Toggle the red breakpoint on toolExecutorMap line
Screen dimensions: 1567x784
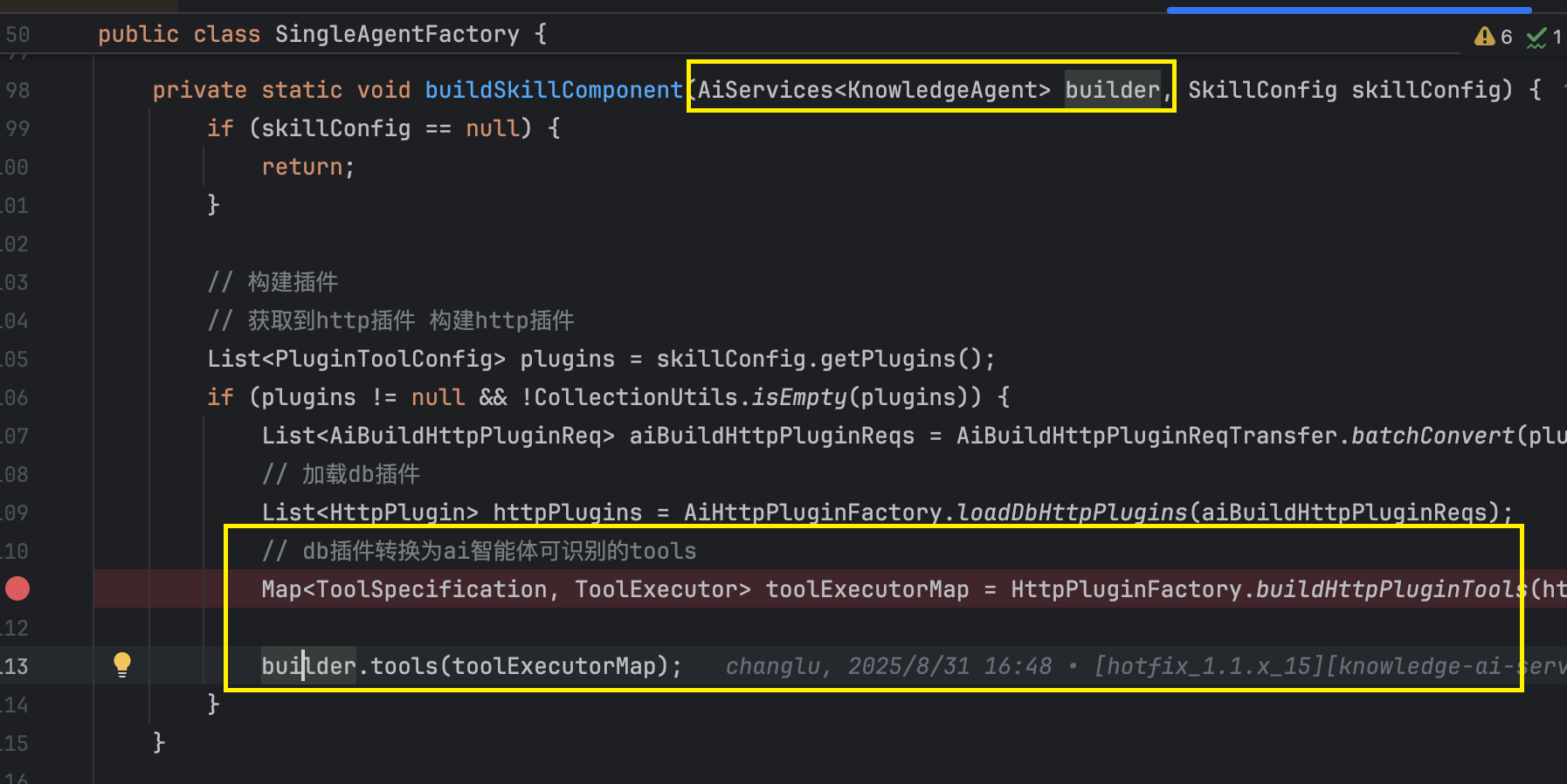[17, 589]
